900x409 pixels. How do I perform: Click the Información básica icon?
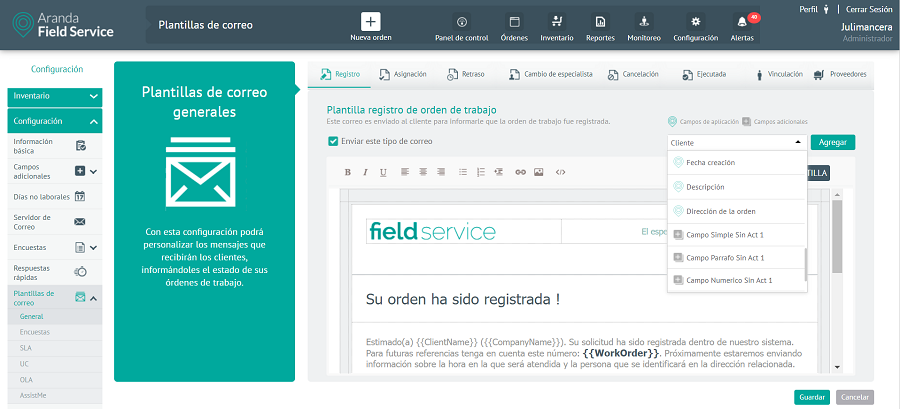[x=81, y=146]
